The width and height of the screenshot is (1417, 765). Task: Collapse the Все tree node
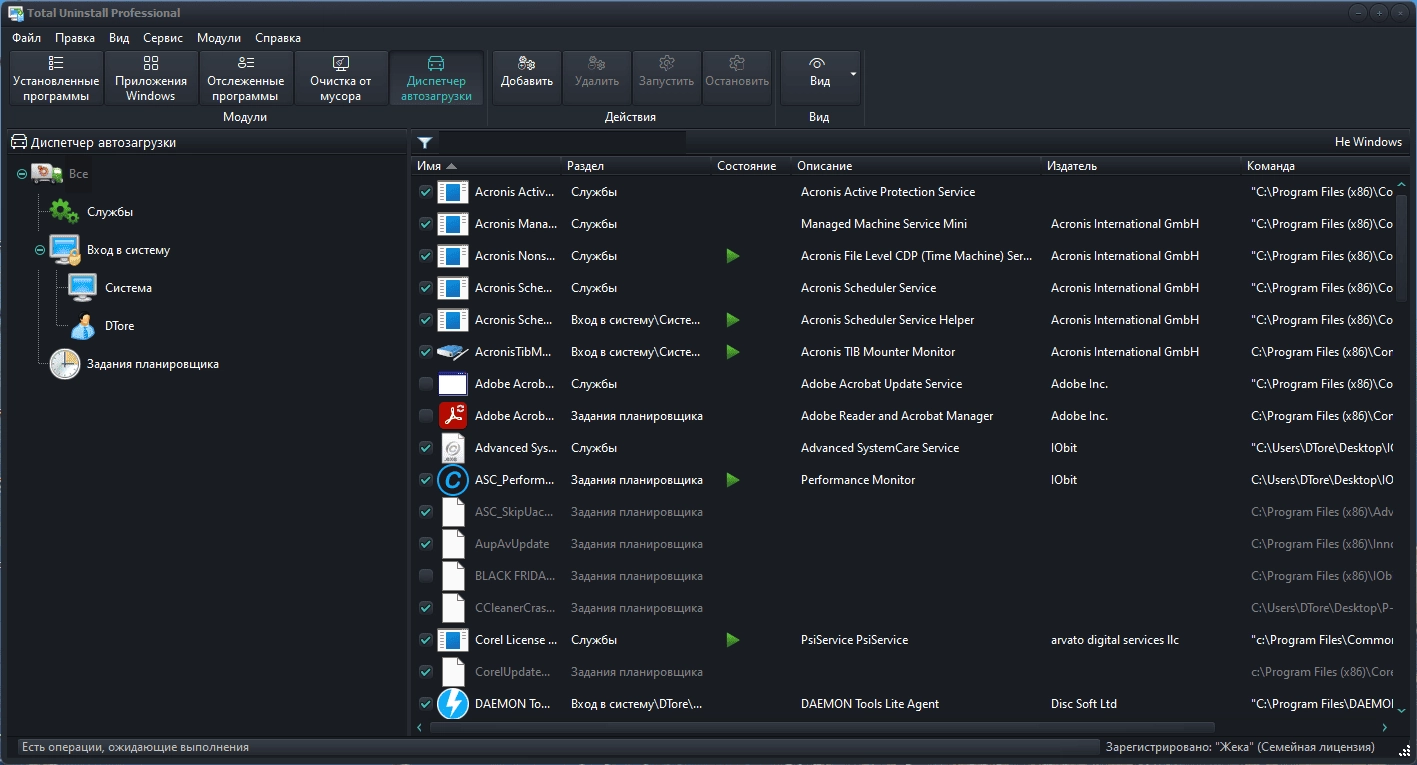pyautogui.click(x=22, y=174)
